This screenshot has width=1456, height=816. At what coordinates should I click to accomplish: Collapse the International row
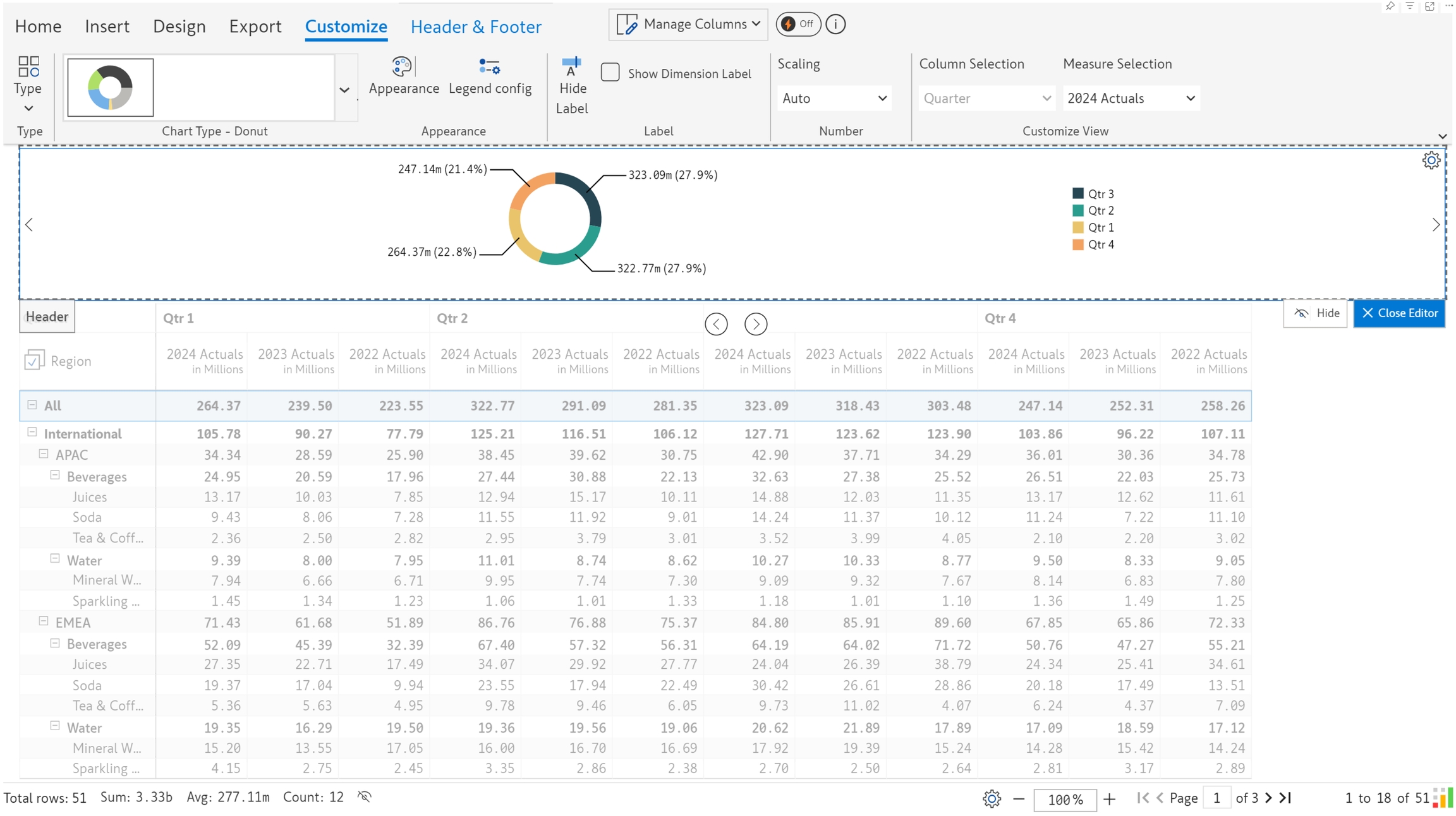point(32,433)
